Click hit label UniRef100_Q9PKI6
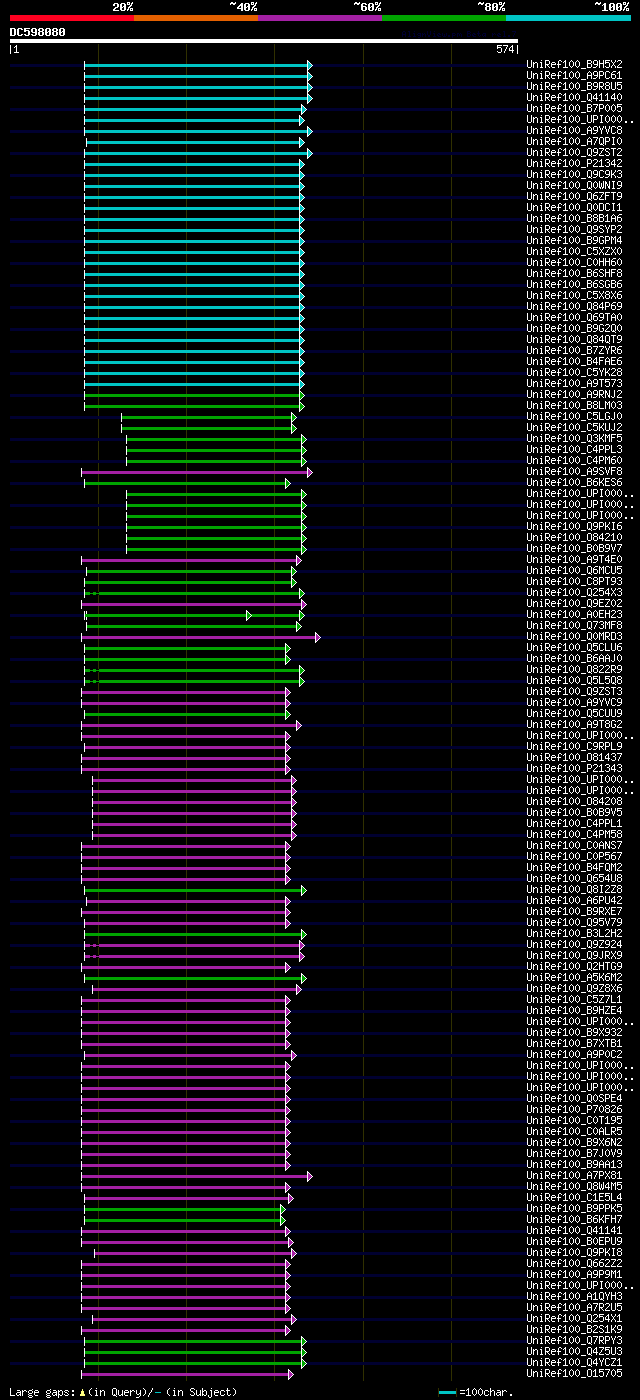Image resolution: width=640 pixels, height=1400 pixels. (x=574, y=527)
